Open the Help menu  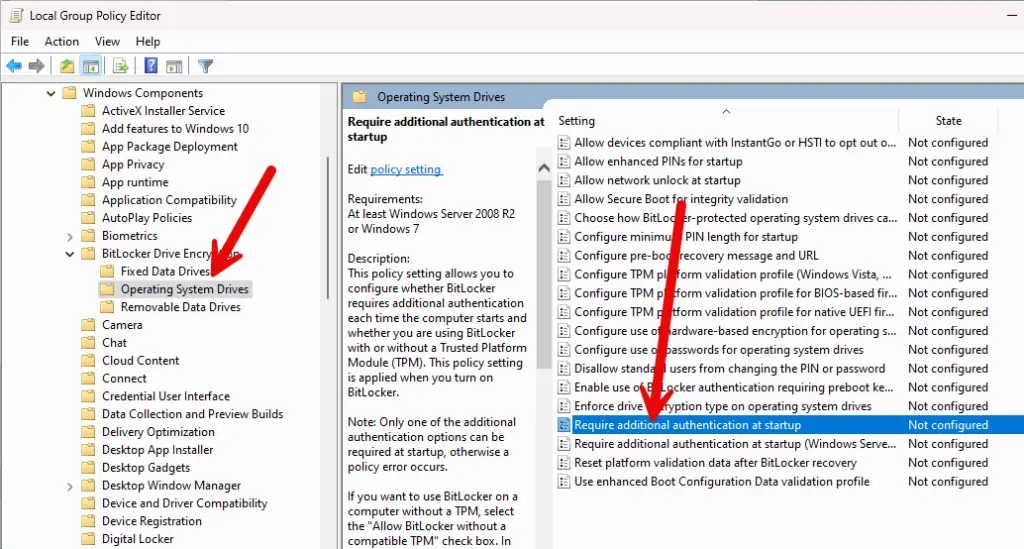click(148, 41)
